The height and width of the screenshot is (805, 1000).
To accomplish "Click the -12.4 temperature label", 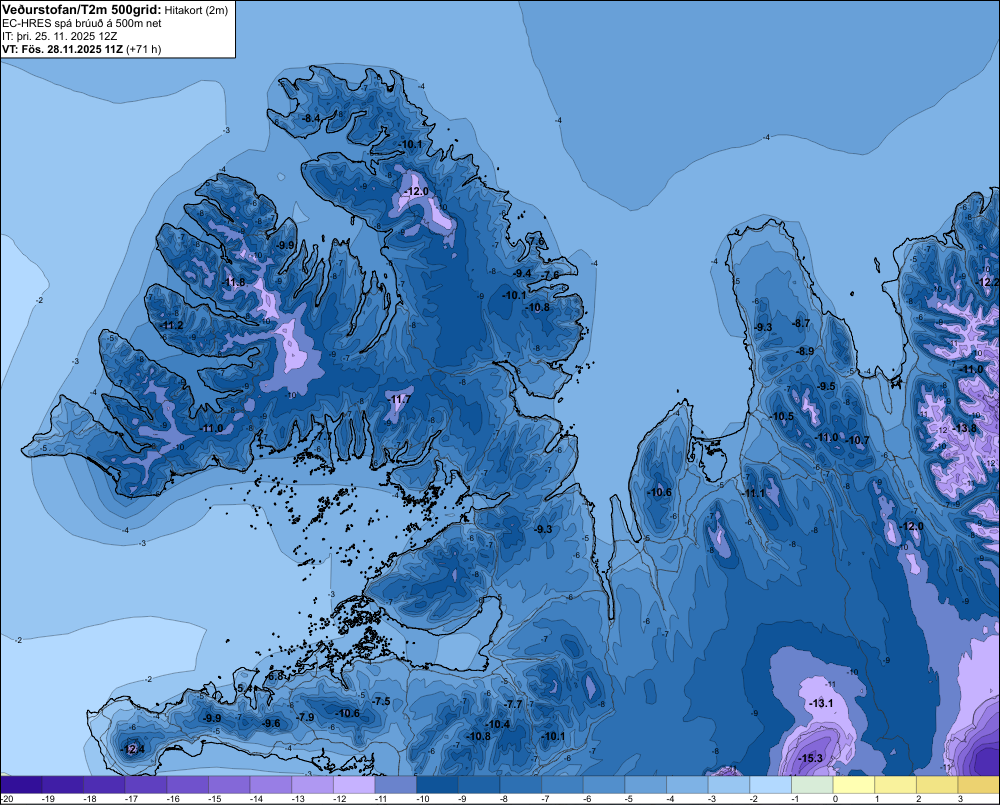I will point(132,749).
